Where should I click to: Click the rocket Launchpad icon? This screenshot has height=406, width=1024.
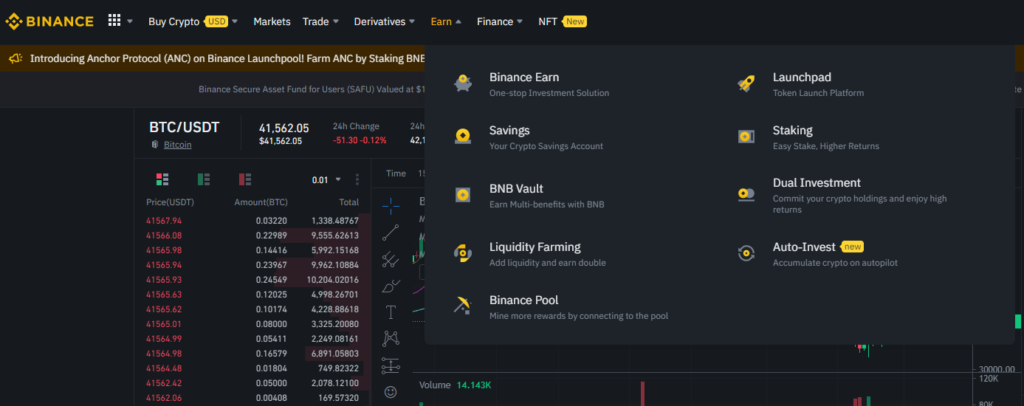[746, 84]
